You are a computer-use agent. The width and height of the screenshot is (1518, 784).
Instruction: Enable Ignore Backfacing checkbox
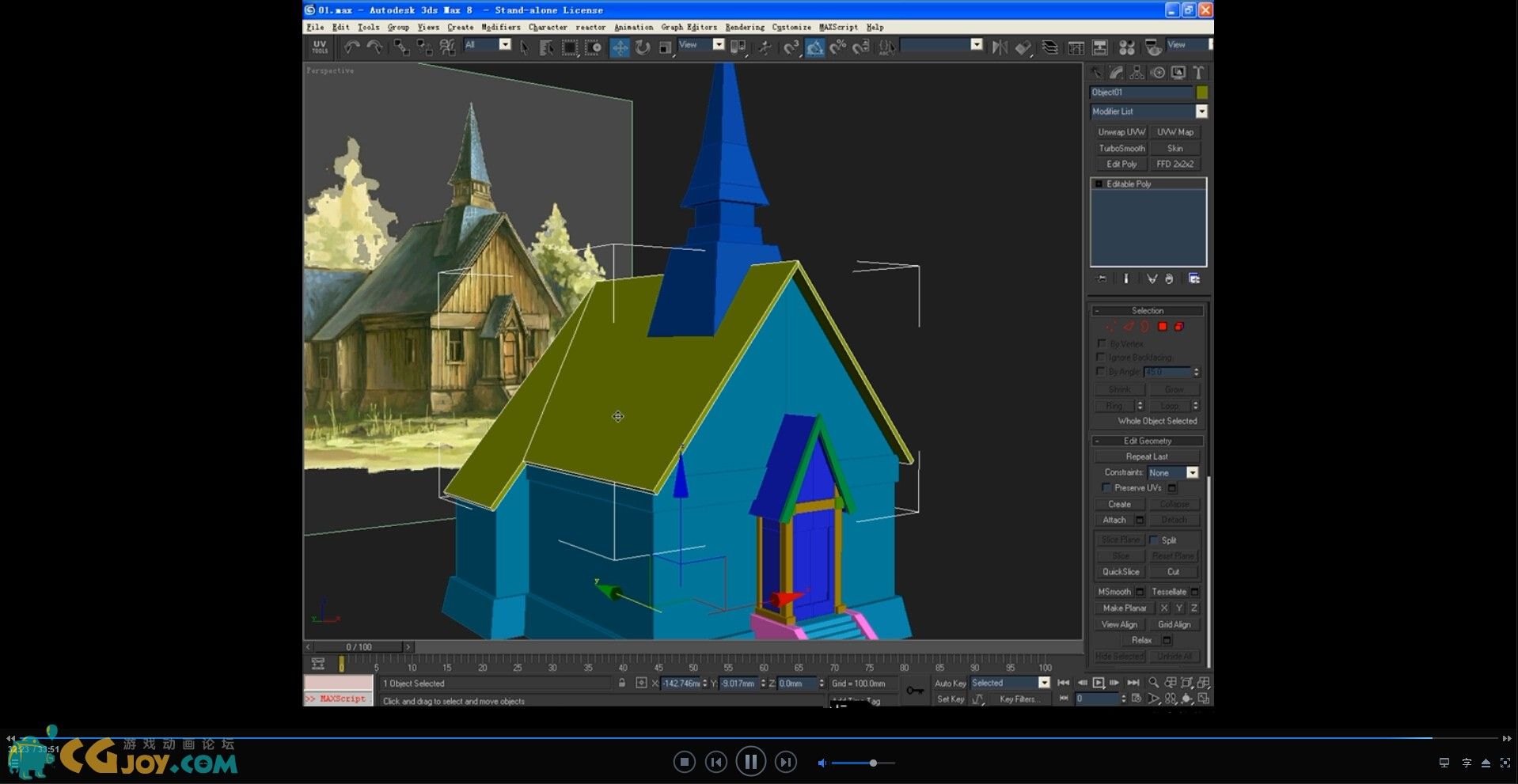click(x=1101, y=358)
